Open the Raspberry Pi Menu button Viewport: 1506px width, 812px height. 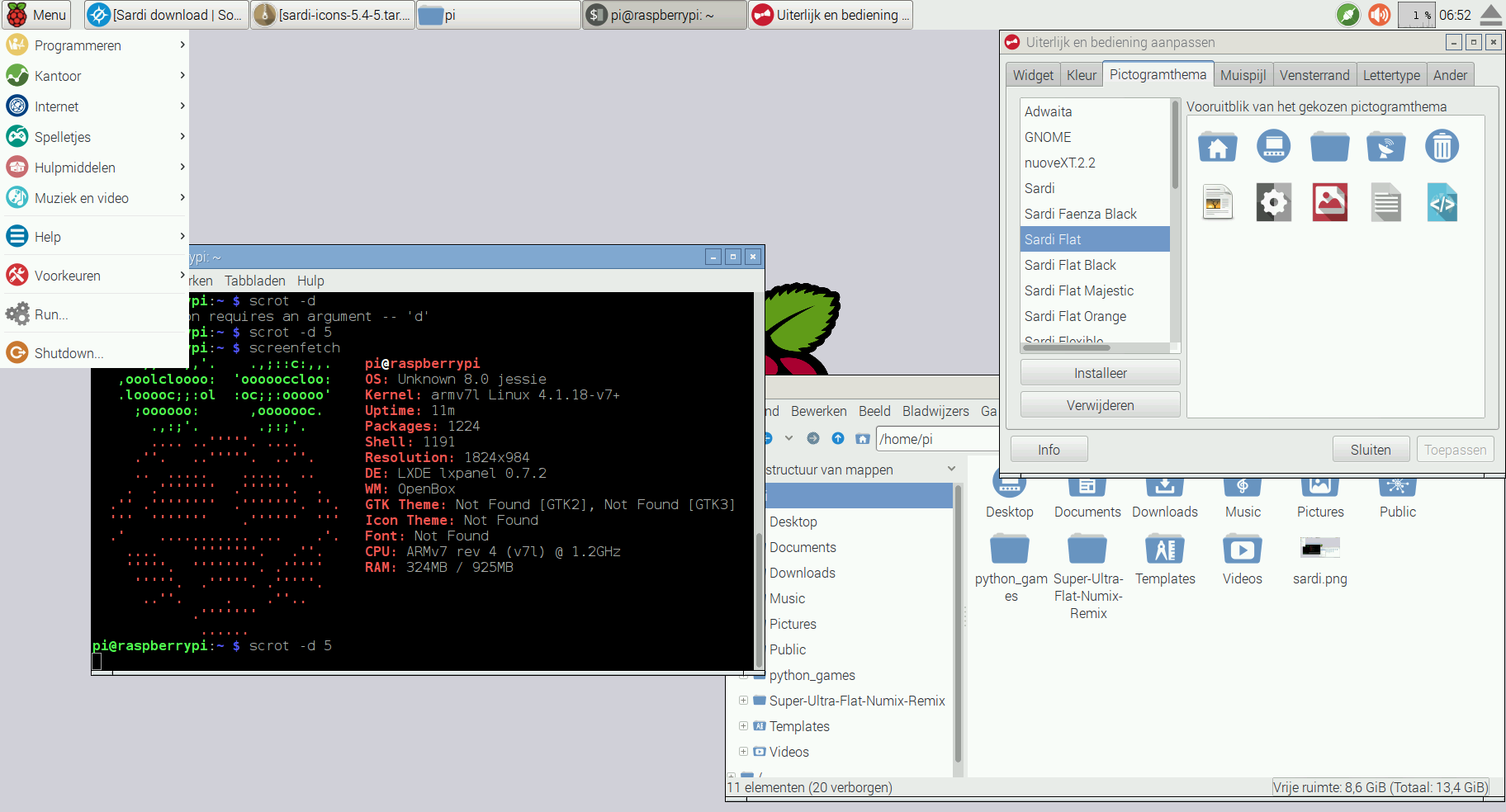[x=36, y=15]
